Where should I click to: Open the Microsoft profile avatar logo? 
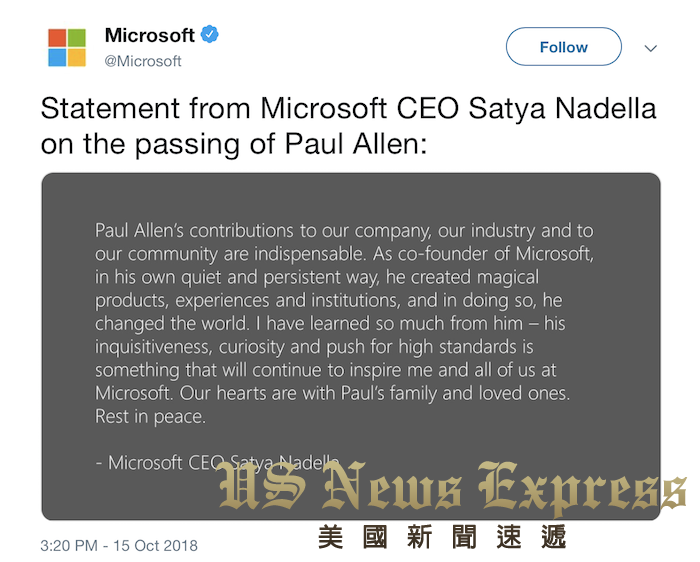click(x=67, y=48)
